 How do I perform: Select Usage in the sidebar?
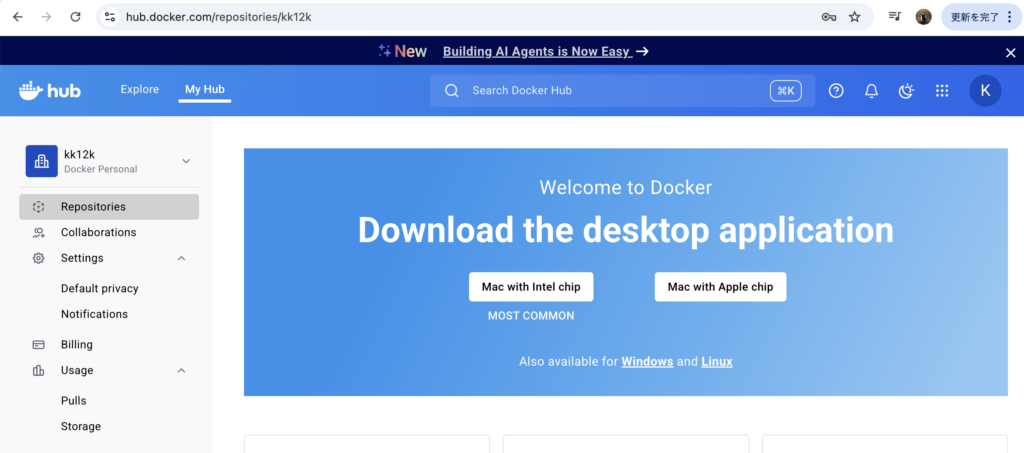click(x=77, y=370)
